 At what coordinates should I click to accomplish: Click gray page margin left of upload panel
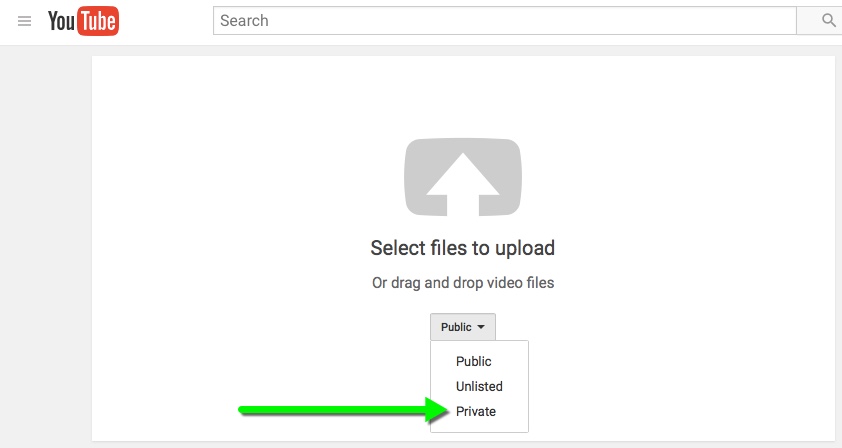point(45,250)
